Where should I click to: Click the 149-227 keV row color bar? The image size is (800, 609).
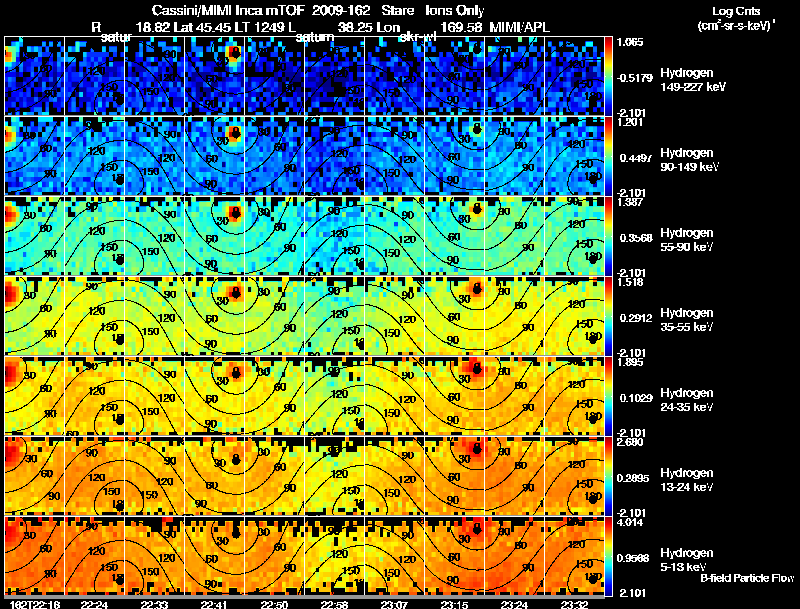608,75
